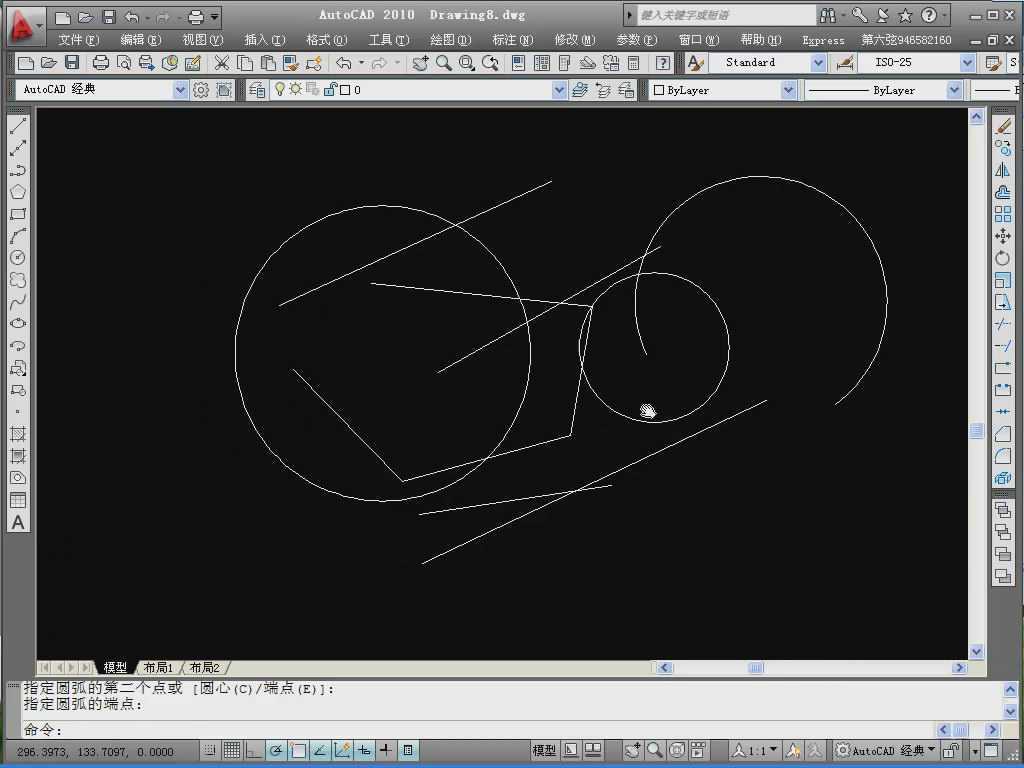Select the Move tool
This screenshot has height=768, width=1024.
(1003, 236)
